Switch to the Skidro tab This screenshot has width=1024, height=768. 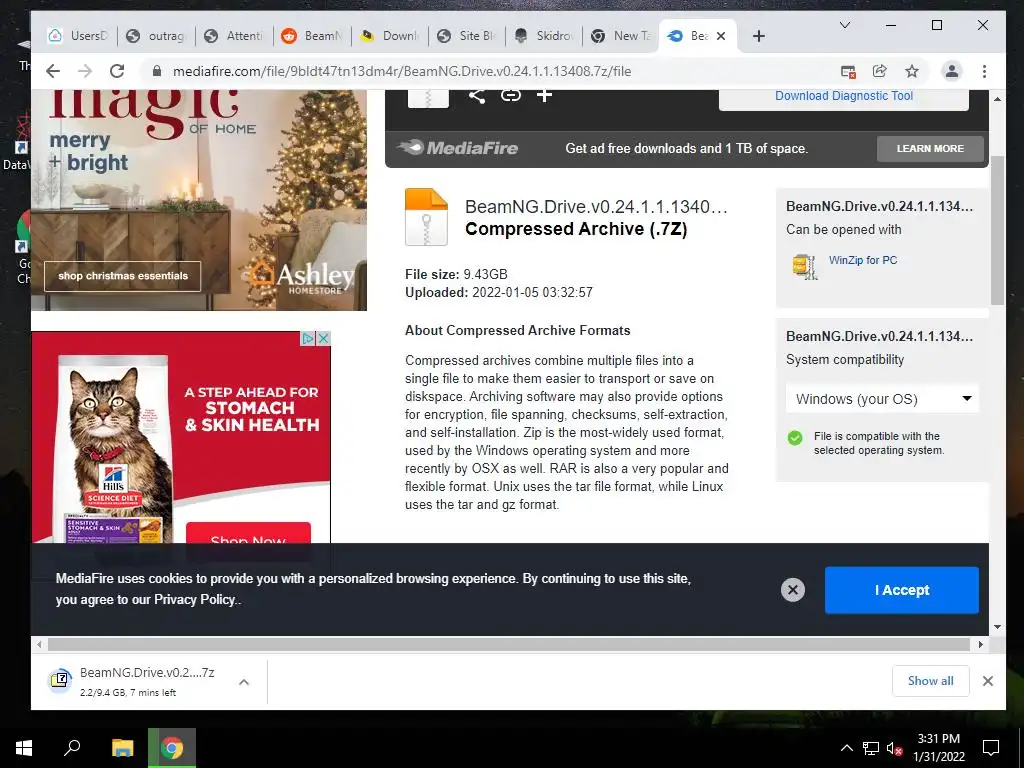[x=545, y=36]
